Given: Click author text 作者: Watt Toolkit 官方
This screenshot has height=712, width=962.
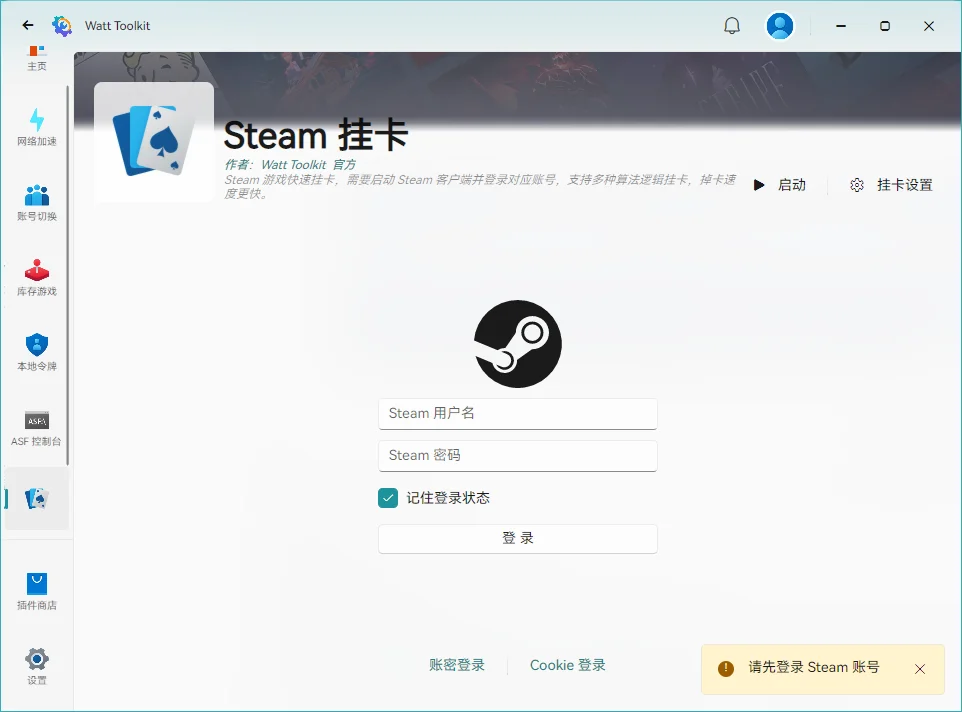Looking at the screenshot, I should 290,164.
